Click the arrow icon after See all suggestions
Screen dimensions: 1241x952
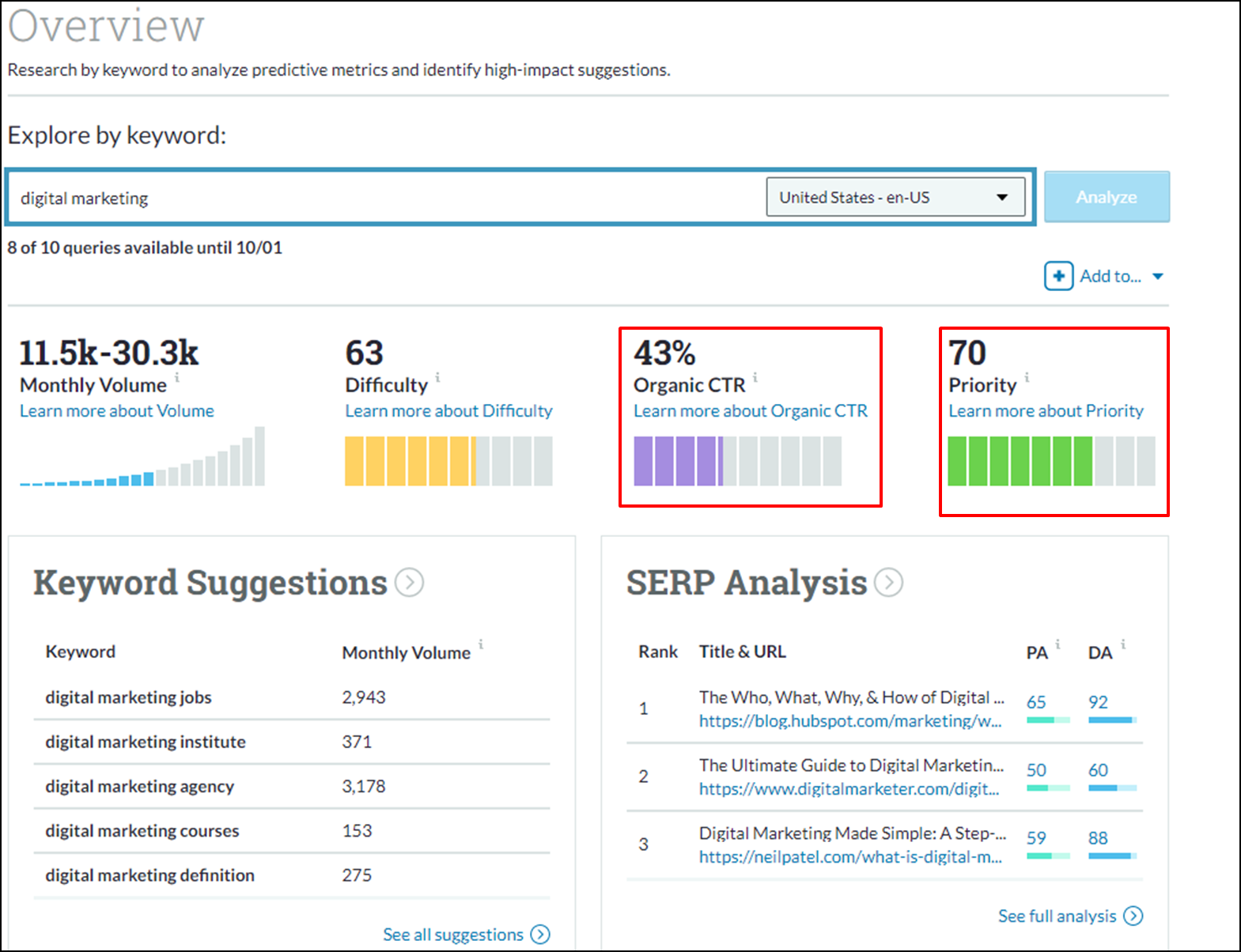tap(540, 935)
